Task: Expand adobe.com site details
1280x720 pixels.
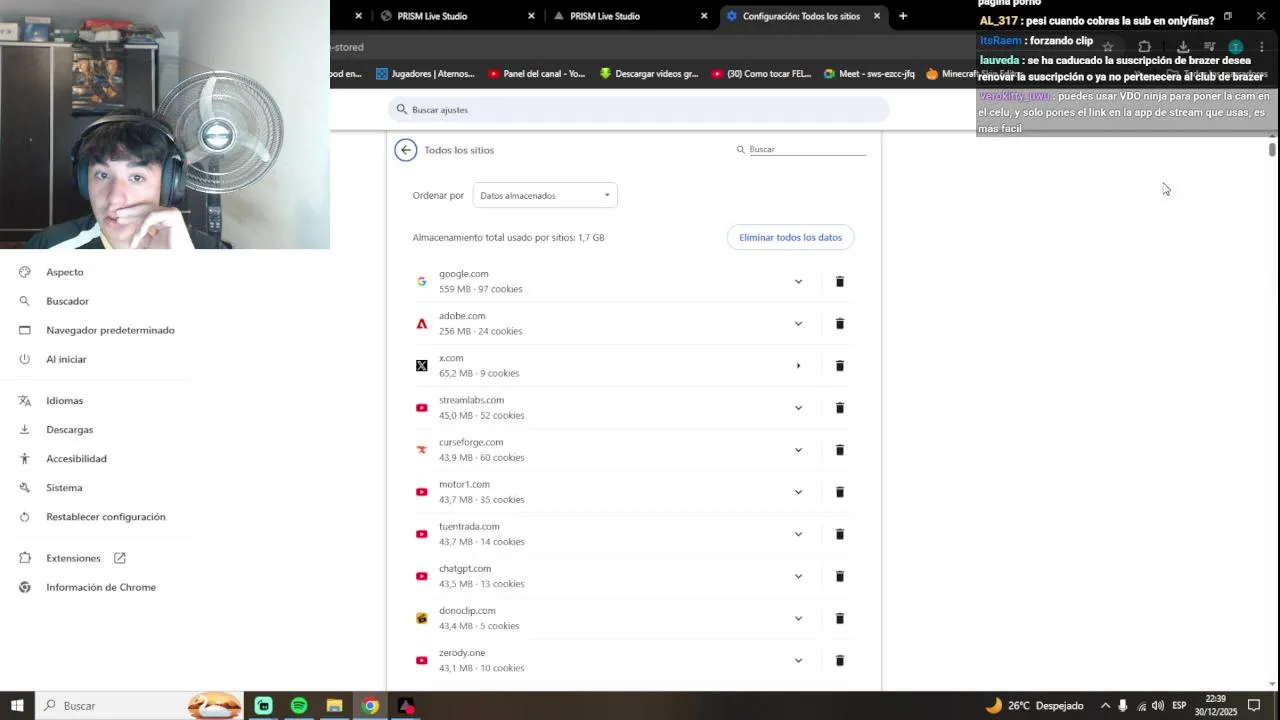Action: click(x=798, y=324)
